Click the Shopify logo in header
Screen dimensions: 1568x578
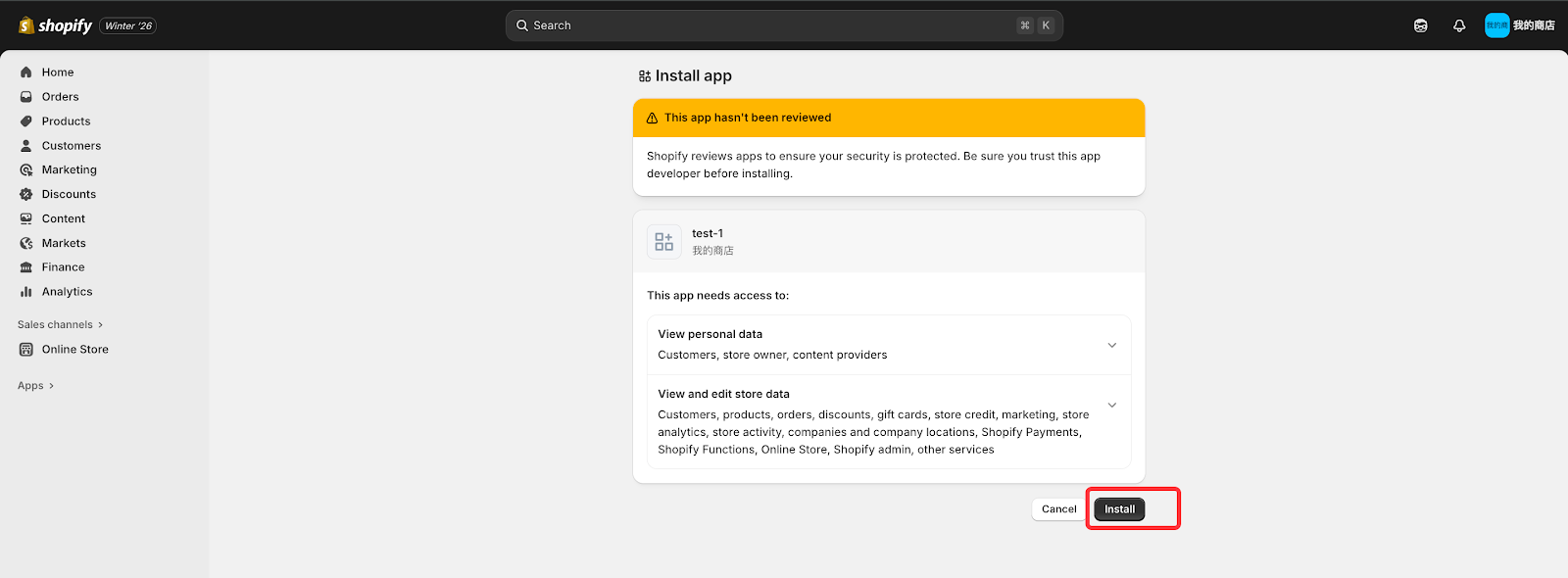tap(55, 25)
